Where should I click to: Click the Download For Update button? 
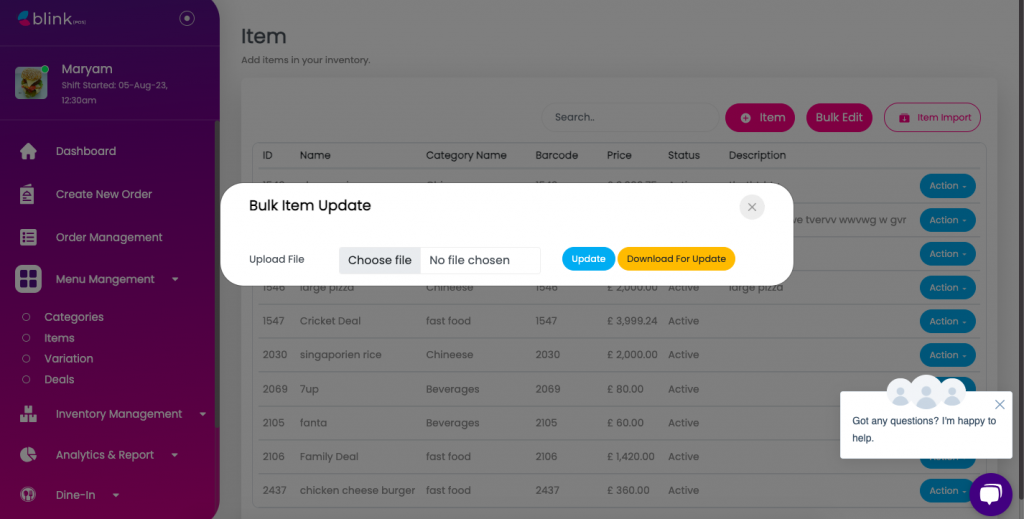(676, 259)
